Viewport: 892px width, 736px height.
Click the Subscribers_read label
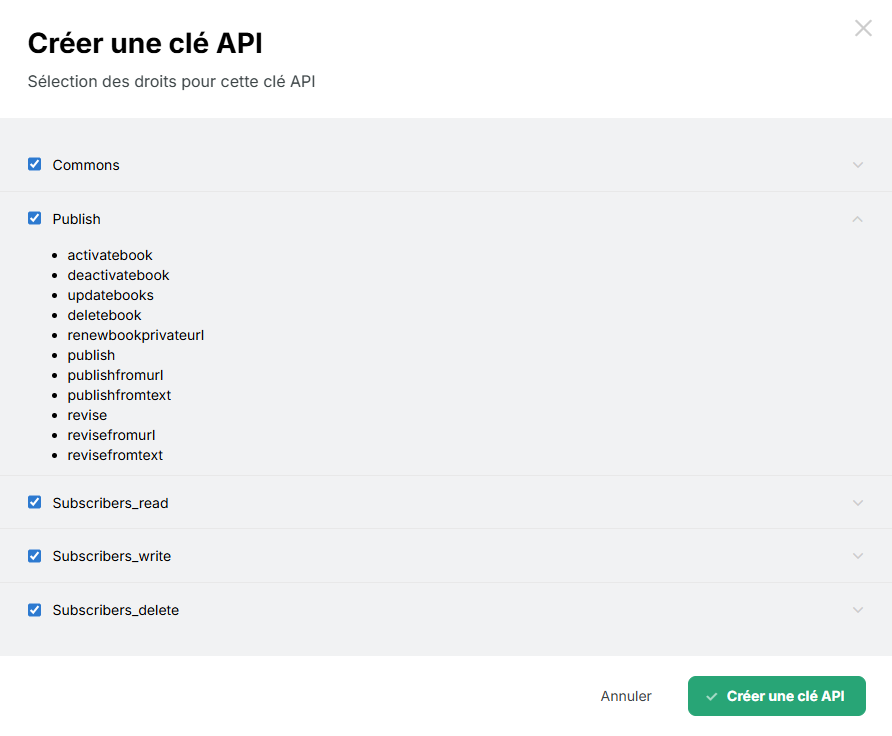click(110, 503)
